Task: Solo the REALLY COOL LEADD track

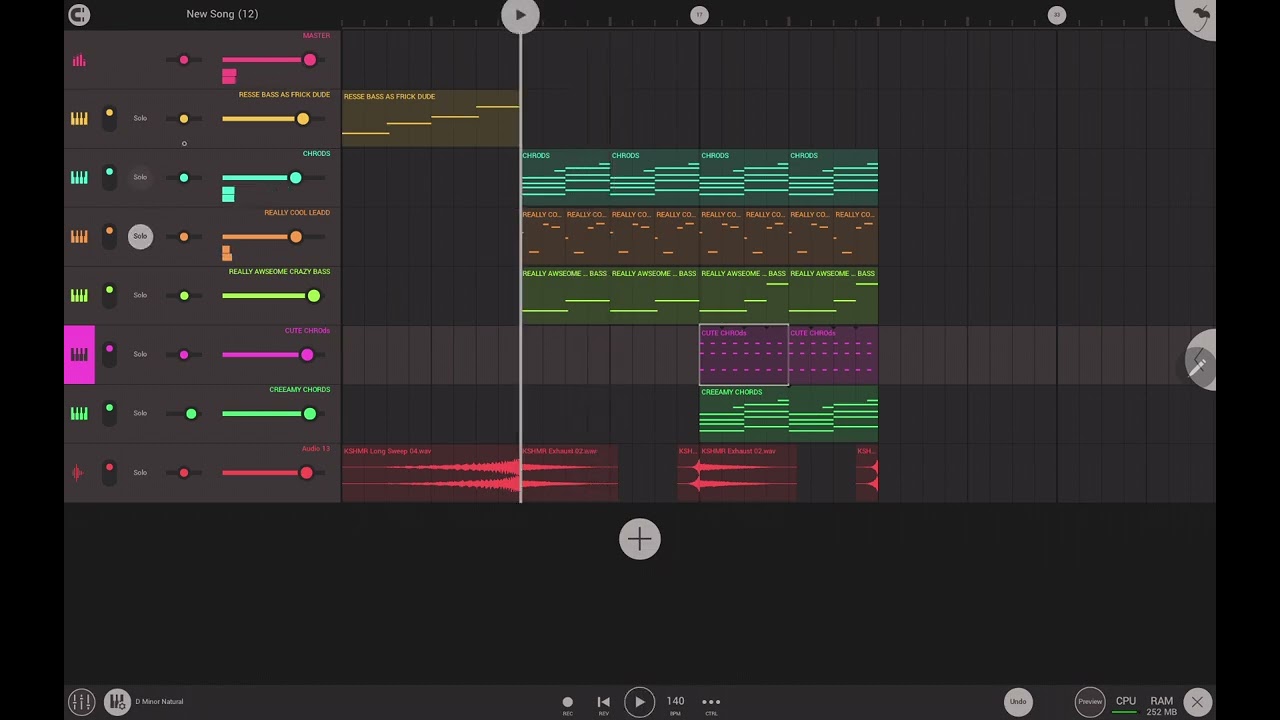Action: 140,236
